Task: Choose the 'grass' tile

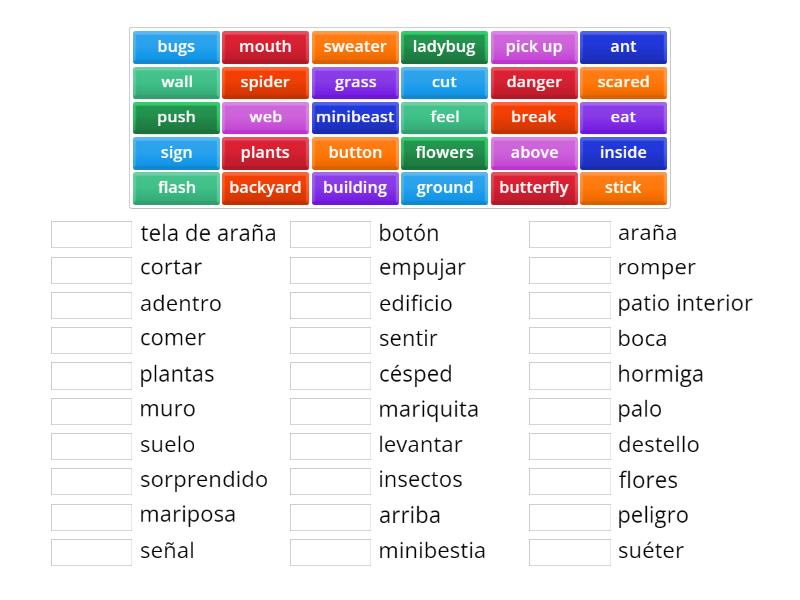Action: tap(355, 82)
